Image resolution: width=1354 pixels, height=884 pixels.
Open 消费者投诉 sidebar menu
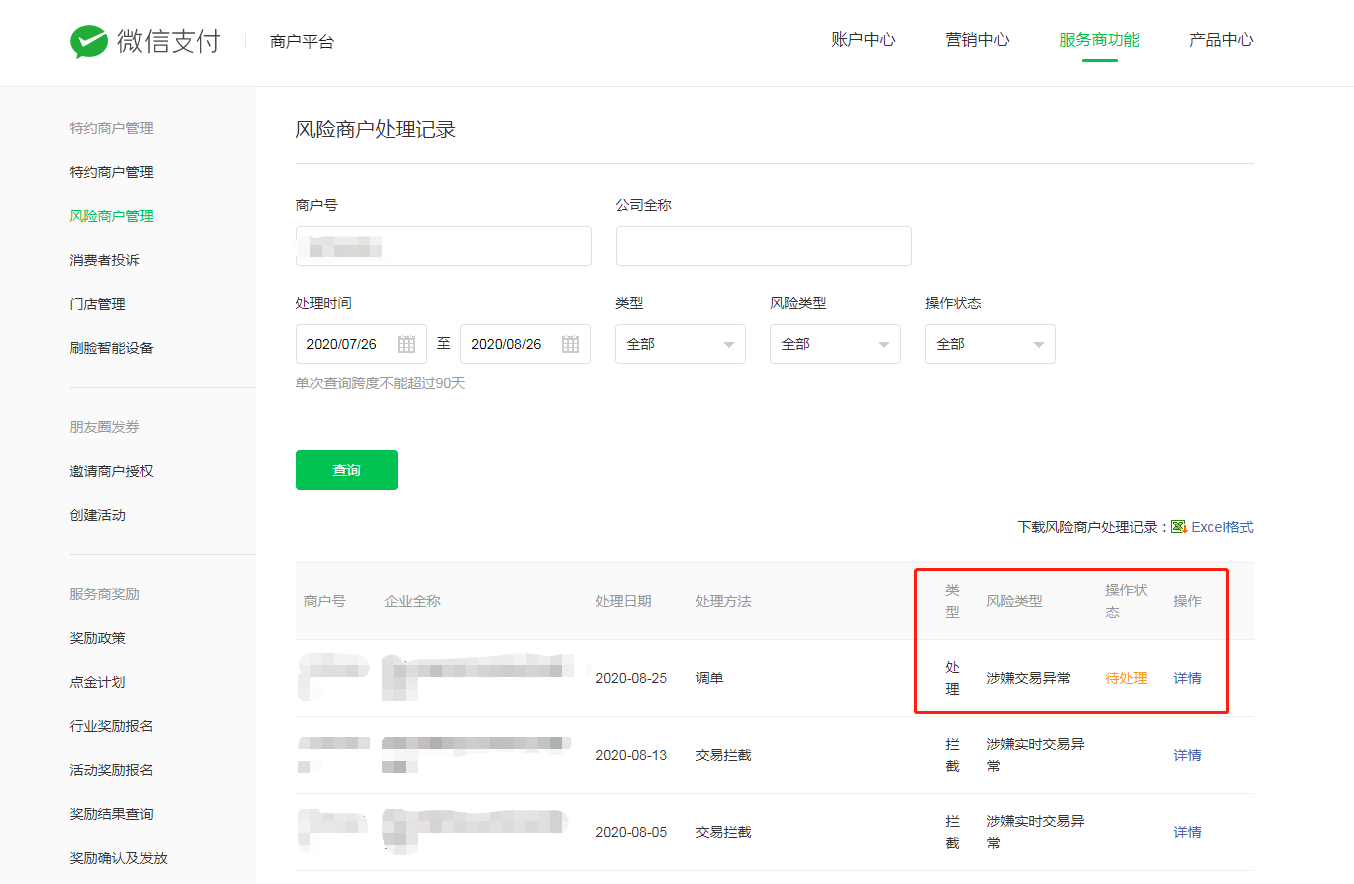point(104,260)
